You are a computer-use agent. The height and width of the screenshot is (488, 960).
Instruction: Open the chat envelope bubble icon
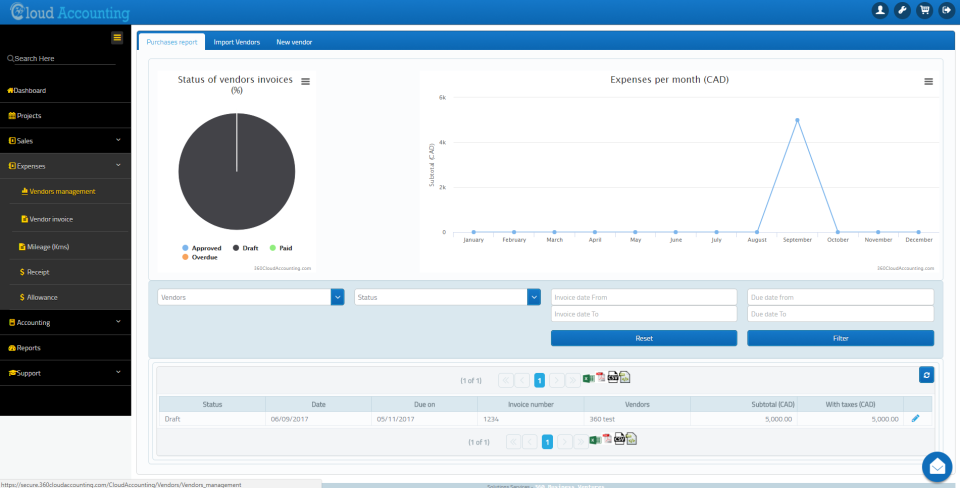937,467
